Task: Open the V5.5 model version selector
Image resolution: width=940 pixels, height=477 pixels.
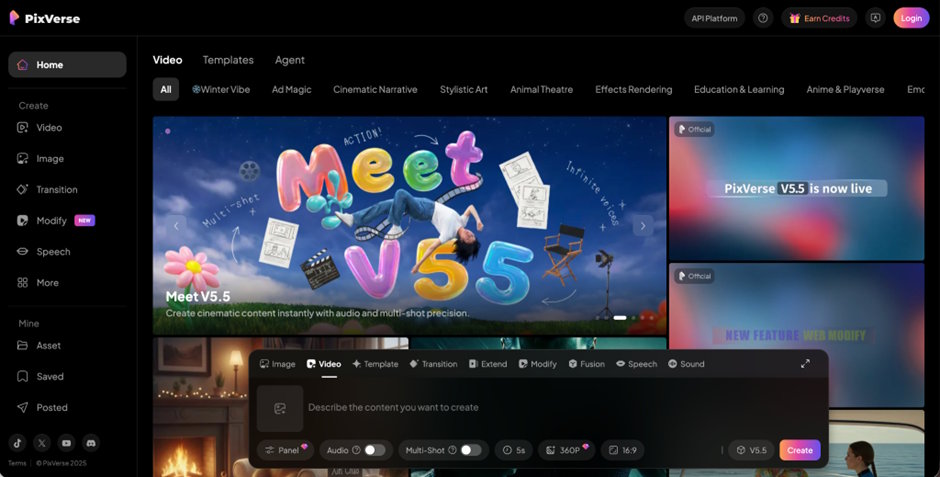Action: (x=751, y=450)
